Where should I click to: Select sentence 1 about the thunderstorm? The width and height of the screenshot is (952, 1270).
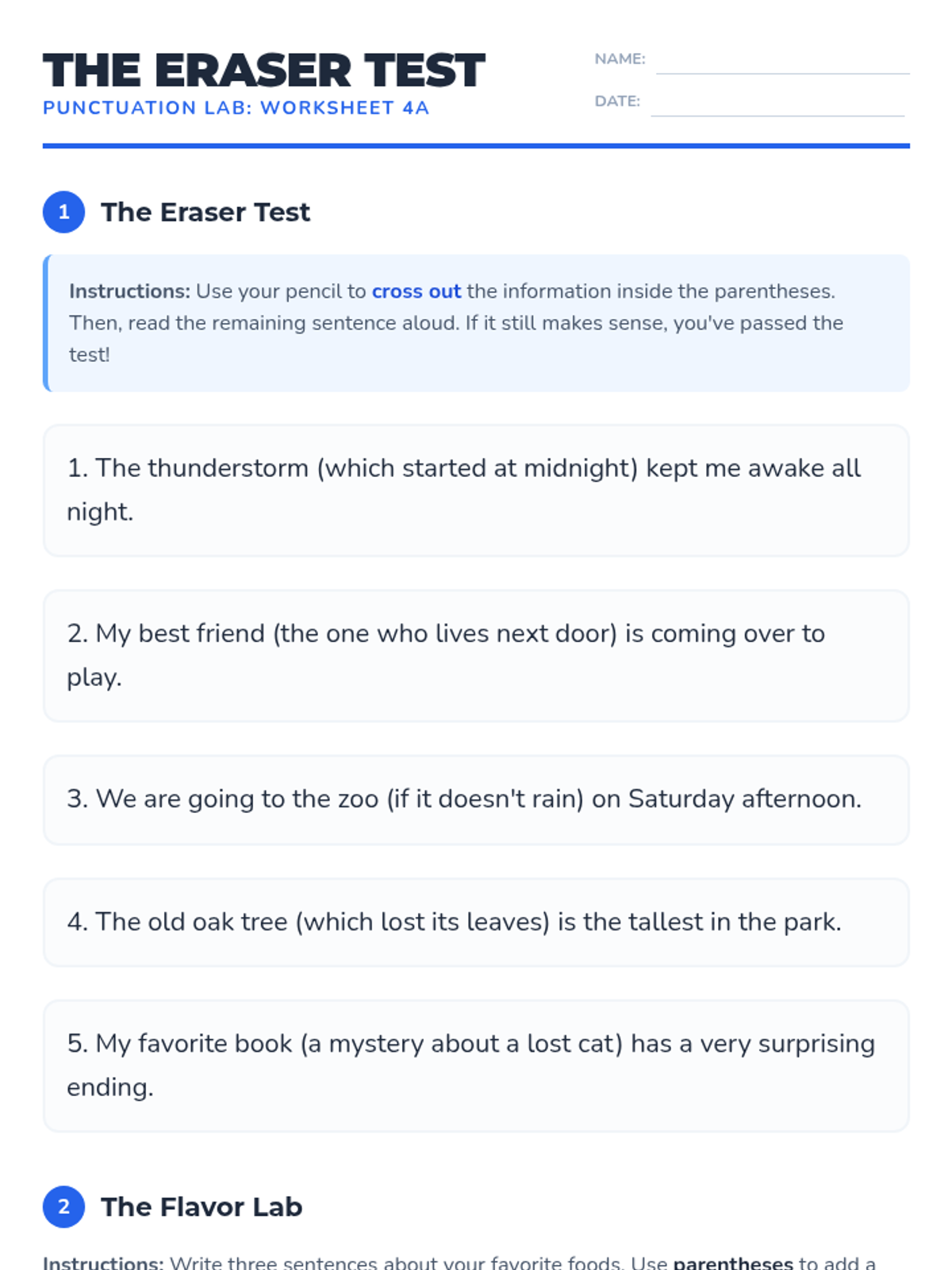click(x=476, y=491)
